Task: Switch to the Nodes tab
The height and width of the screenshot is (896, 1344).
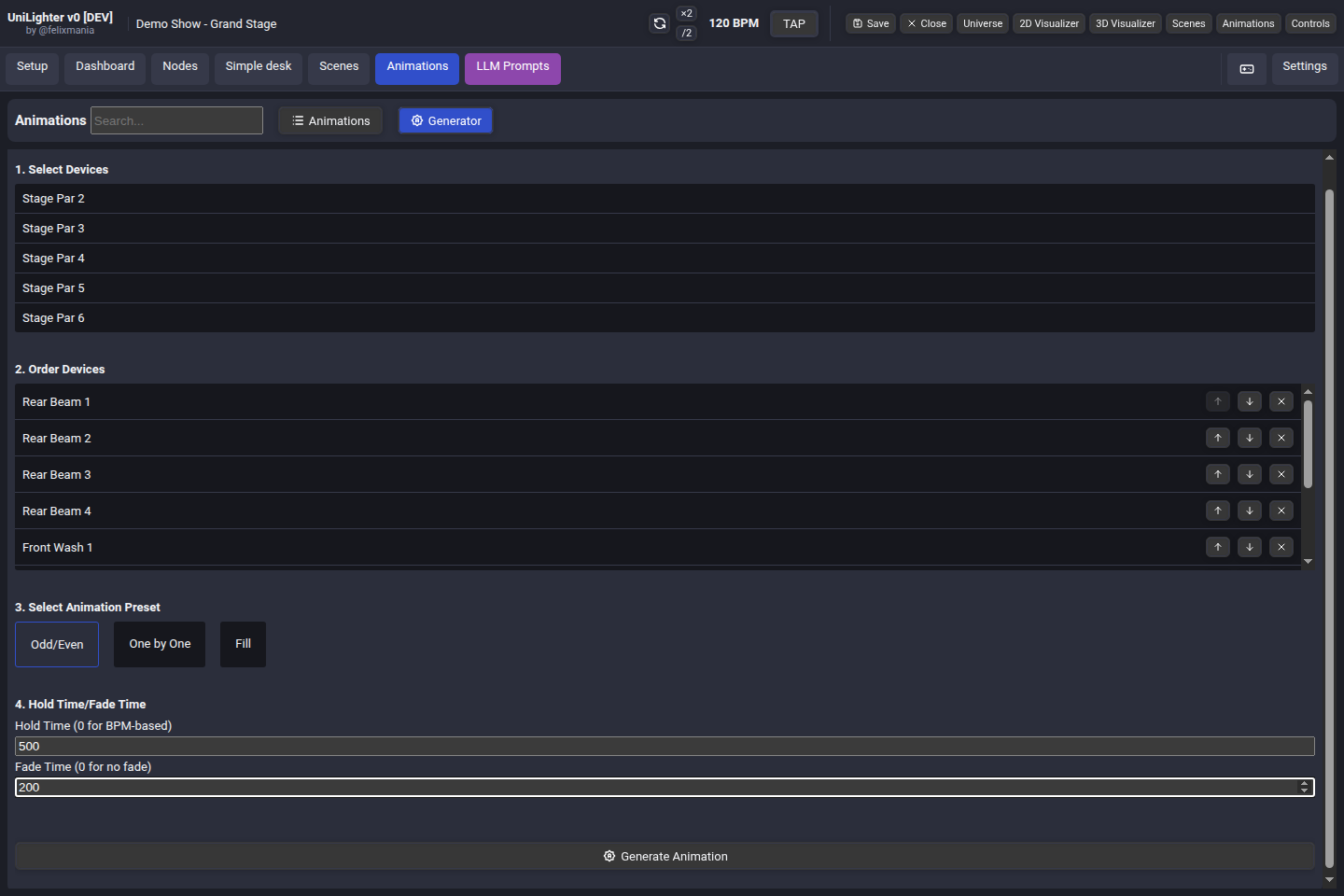Action: tap(180, 68)
